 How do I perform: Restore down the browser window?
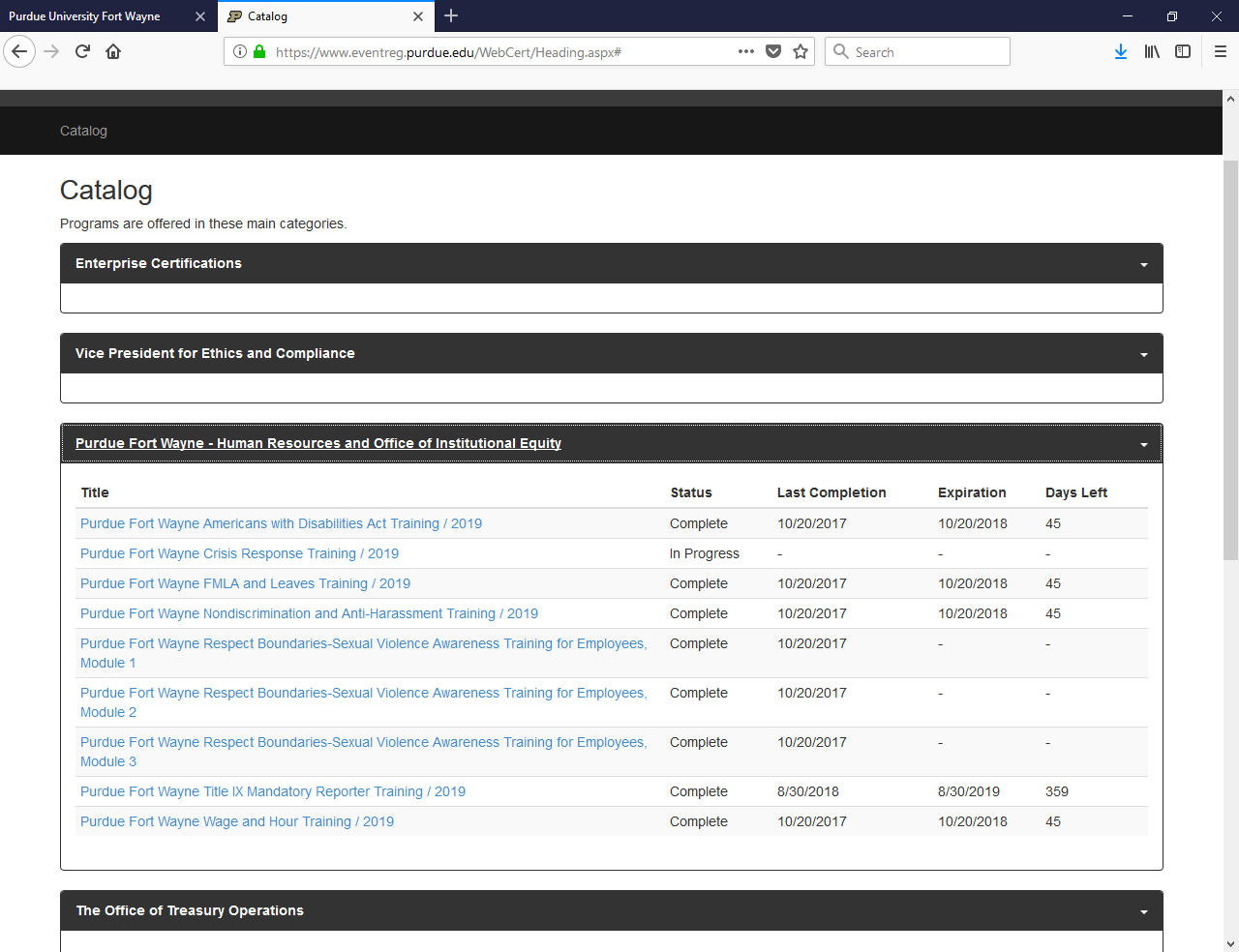pyautogui.click(x=1172, y=15)
